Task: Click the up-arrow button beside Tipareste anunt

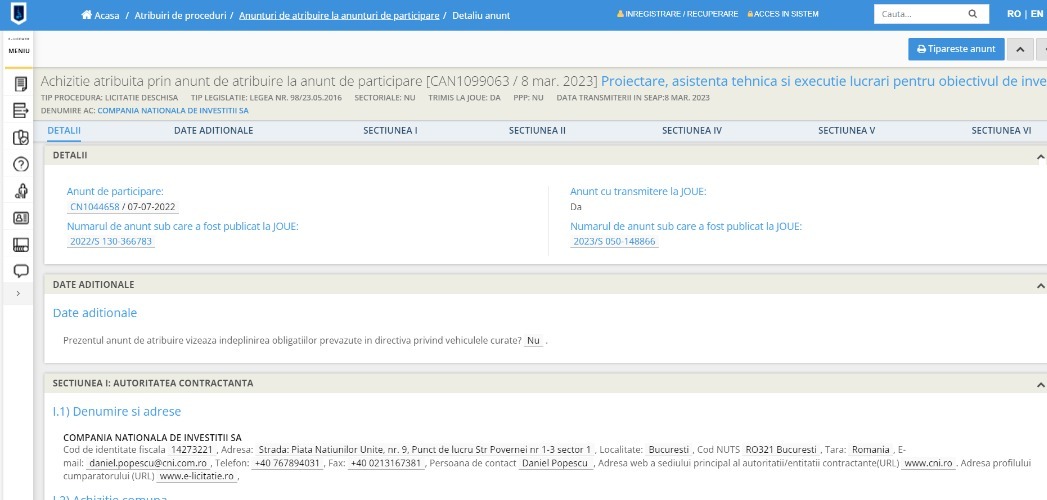Action: [1020, 49]
